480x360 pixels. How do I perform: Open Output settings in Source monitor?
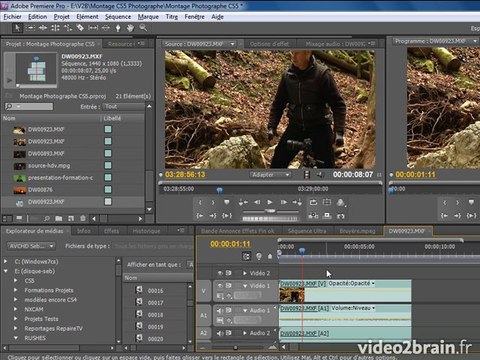[x=341, y=202]
